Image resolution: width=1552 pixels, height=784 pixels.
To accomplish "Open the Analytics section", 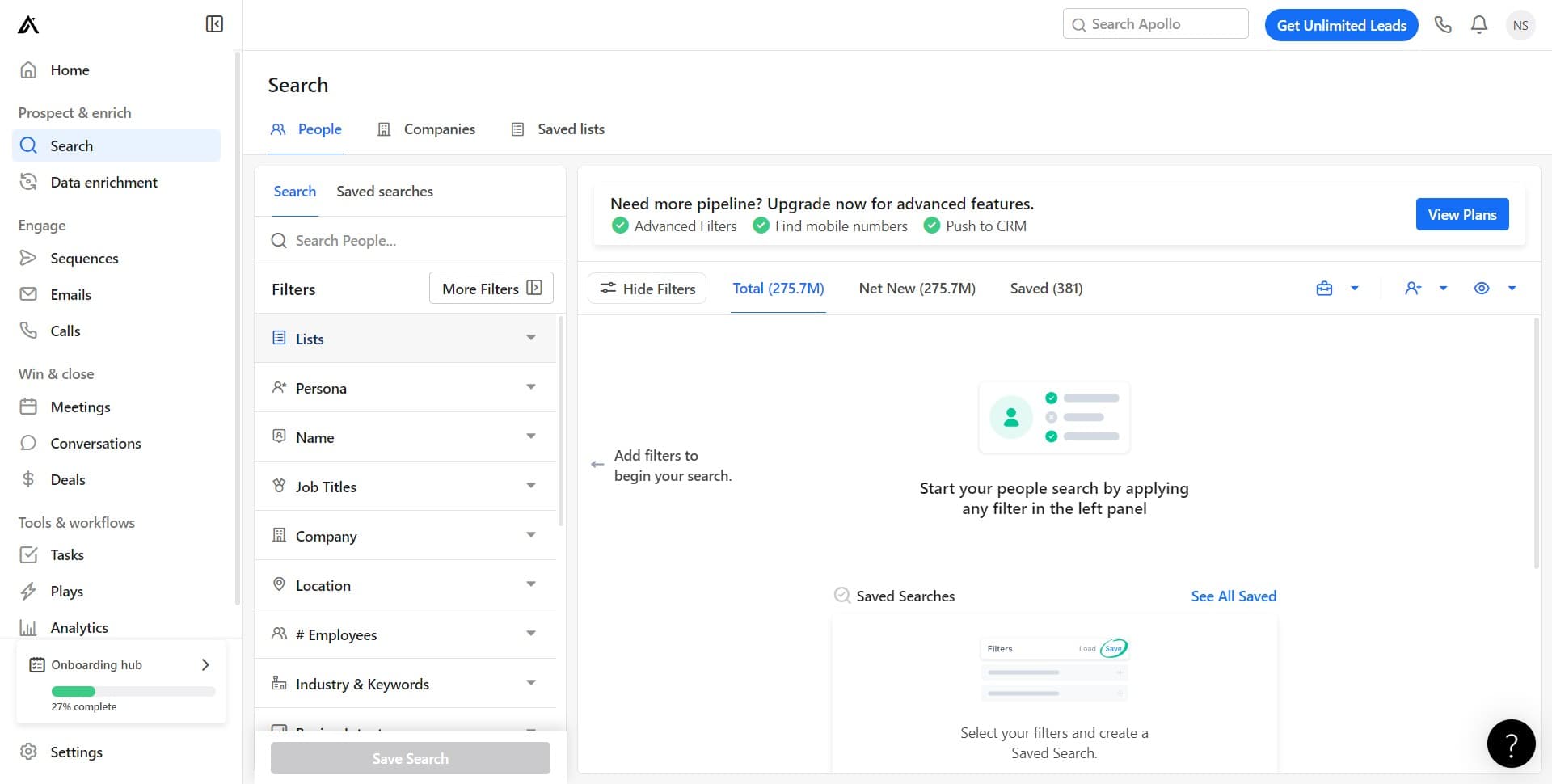I will point(78,627).
